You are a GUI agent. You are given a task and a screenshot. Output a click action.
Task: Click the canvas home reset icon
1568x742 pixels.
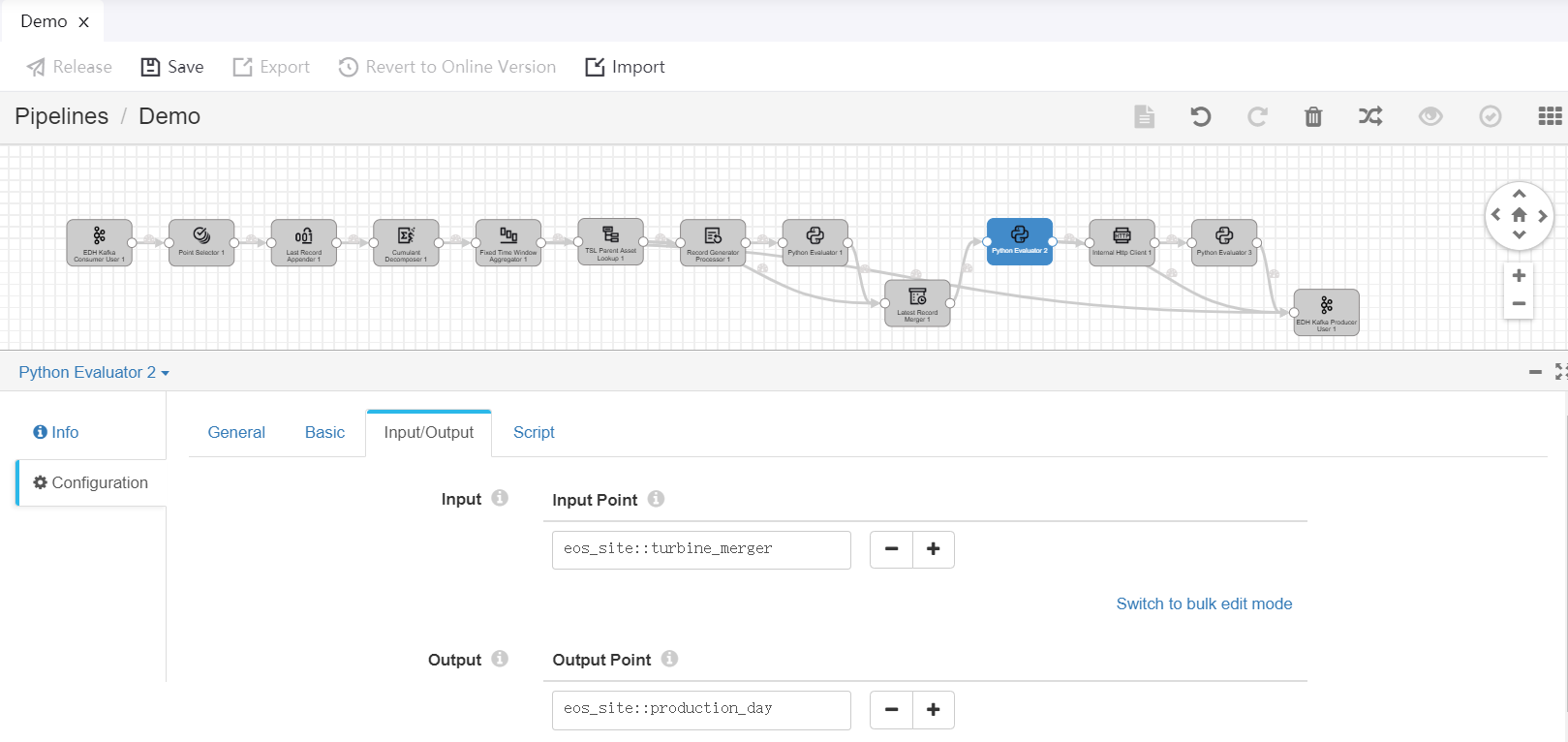click(1519, 215)
